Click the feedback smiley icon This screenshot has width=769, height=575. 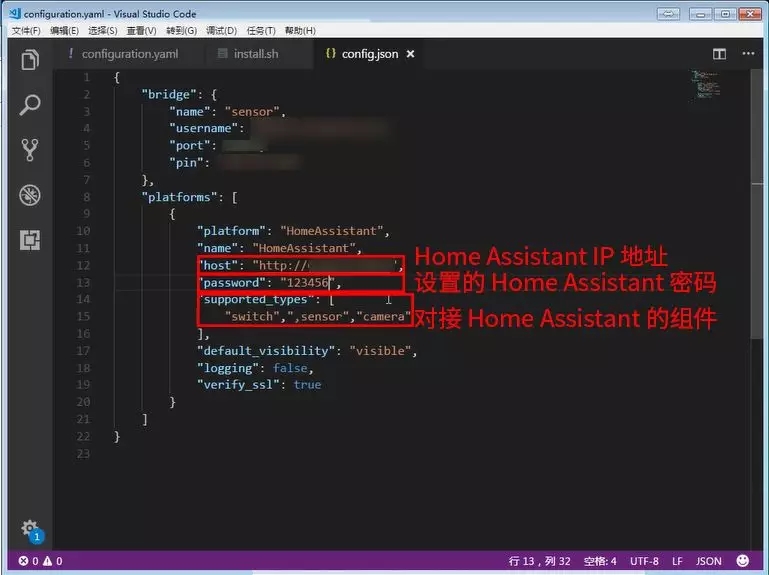pyautogui.click(x=743, y=560)
